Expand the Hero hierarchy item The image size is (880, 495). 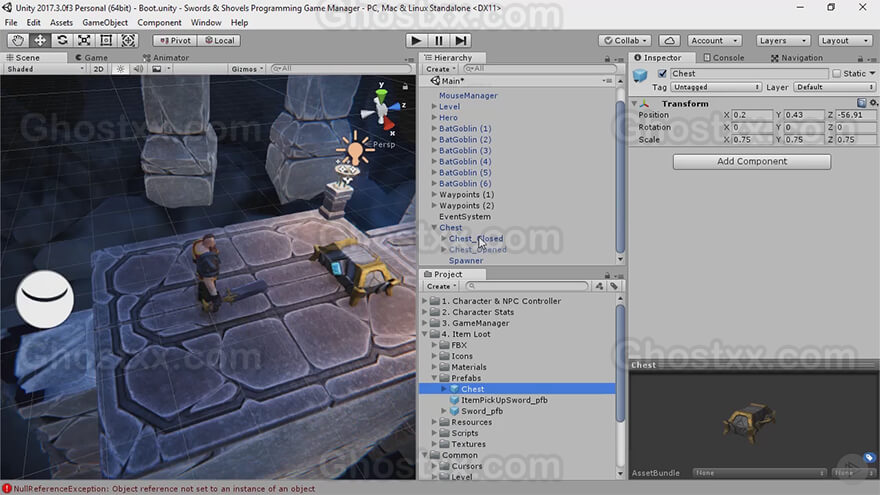(x=434, y=117)
